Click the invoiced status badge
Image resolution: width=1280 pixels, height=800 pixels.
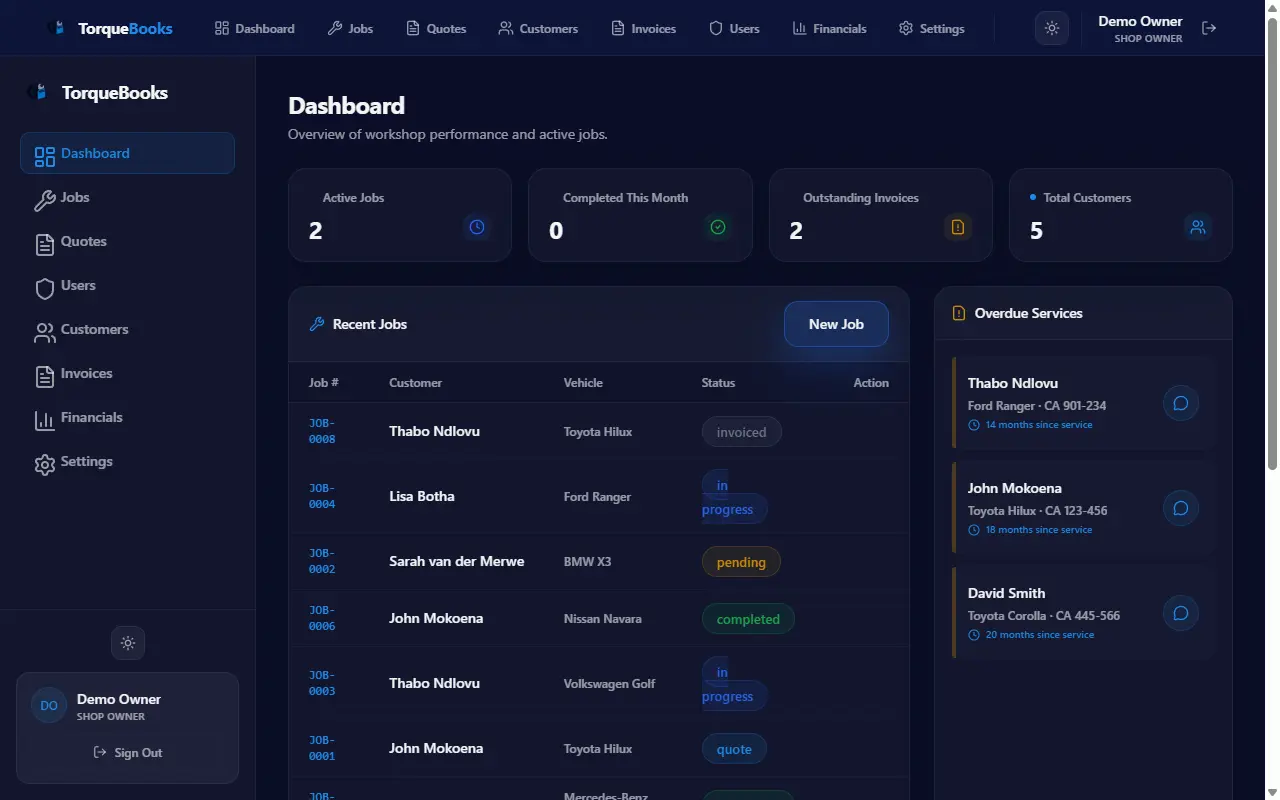pos(742,432)
